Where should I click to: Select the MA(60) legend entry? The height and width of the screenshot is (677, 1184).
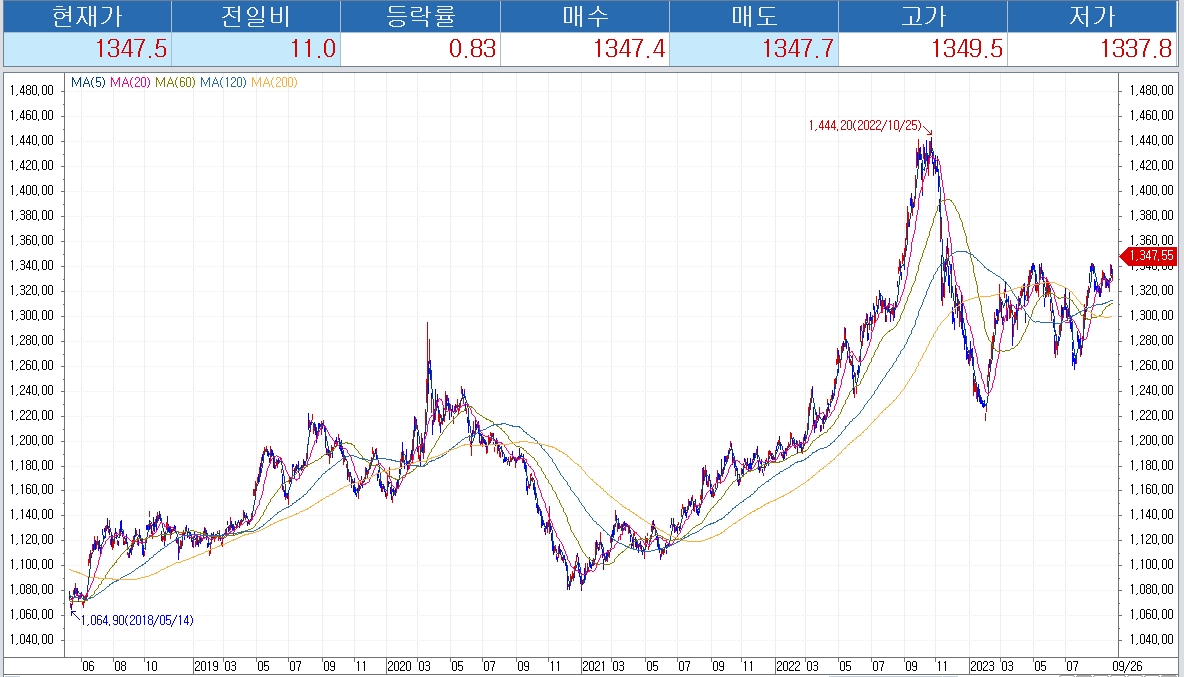click(176, 82)
